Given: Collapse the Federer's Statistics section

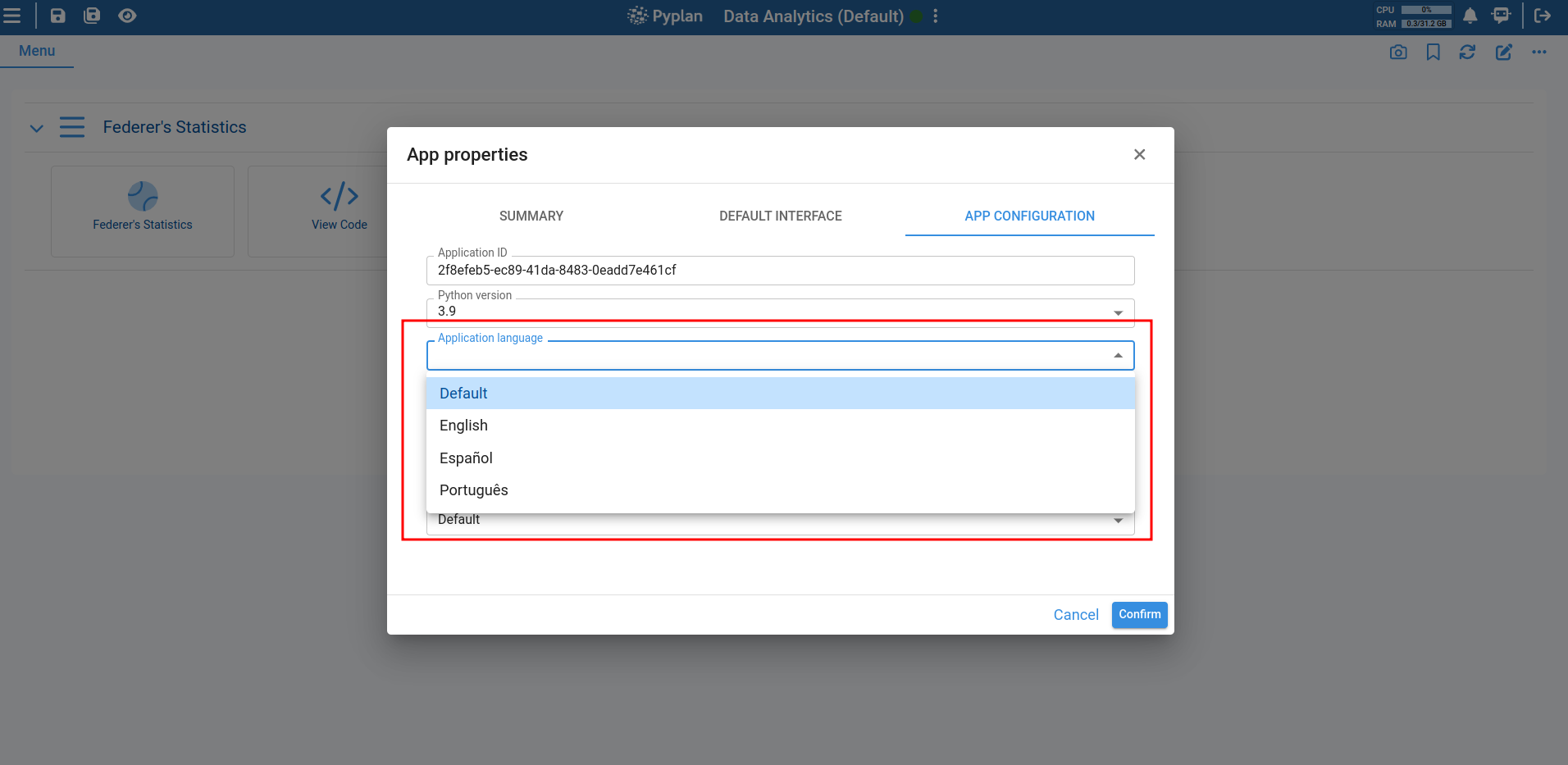Looking at the screenshot, I should (36, 127).
